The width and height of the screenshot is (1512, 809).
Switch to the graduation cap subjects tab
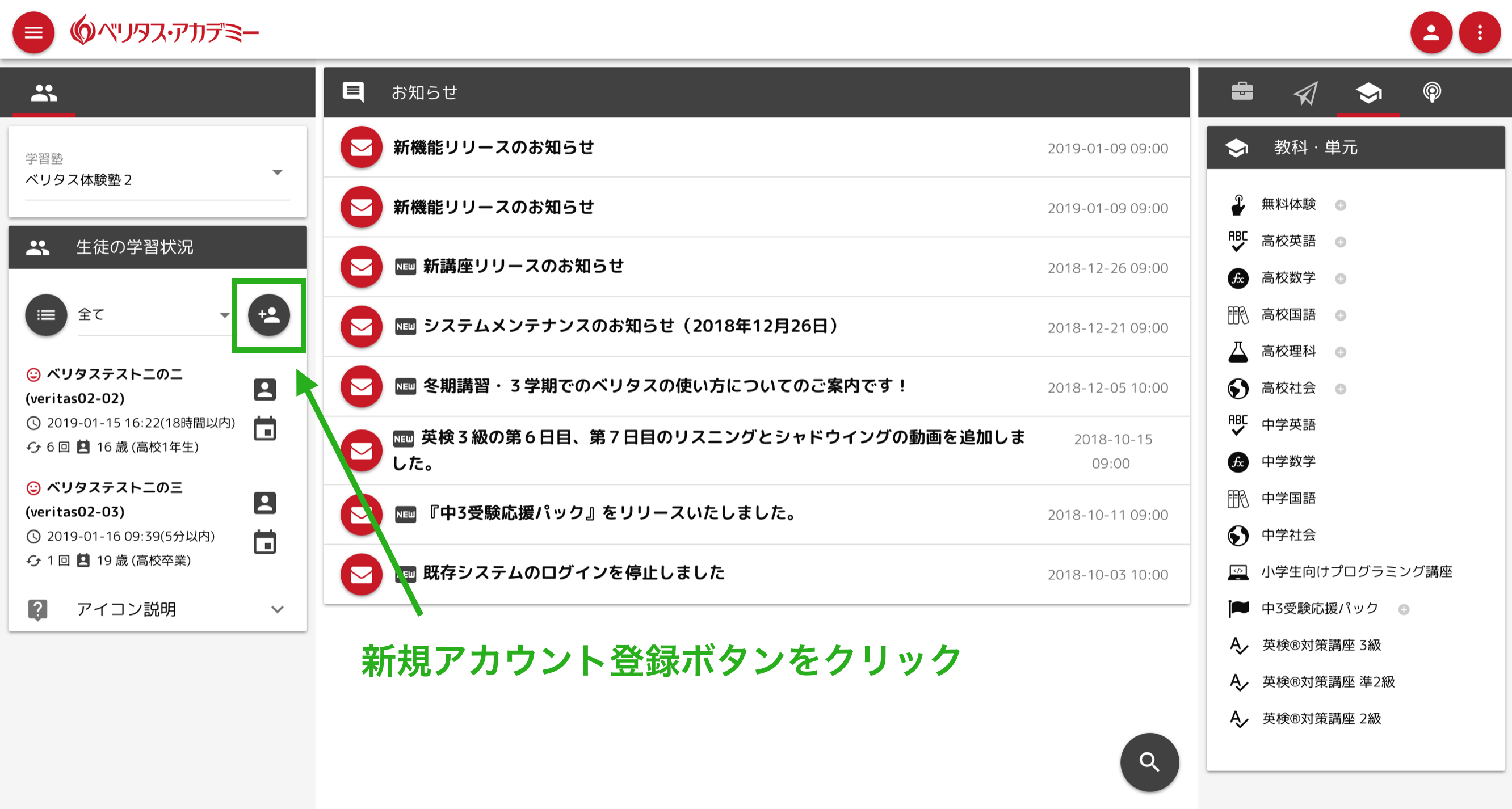click(x=1368, y=92)
